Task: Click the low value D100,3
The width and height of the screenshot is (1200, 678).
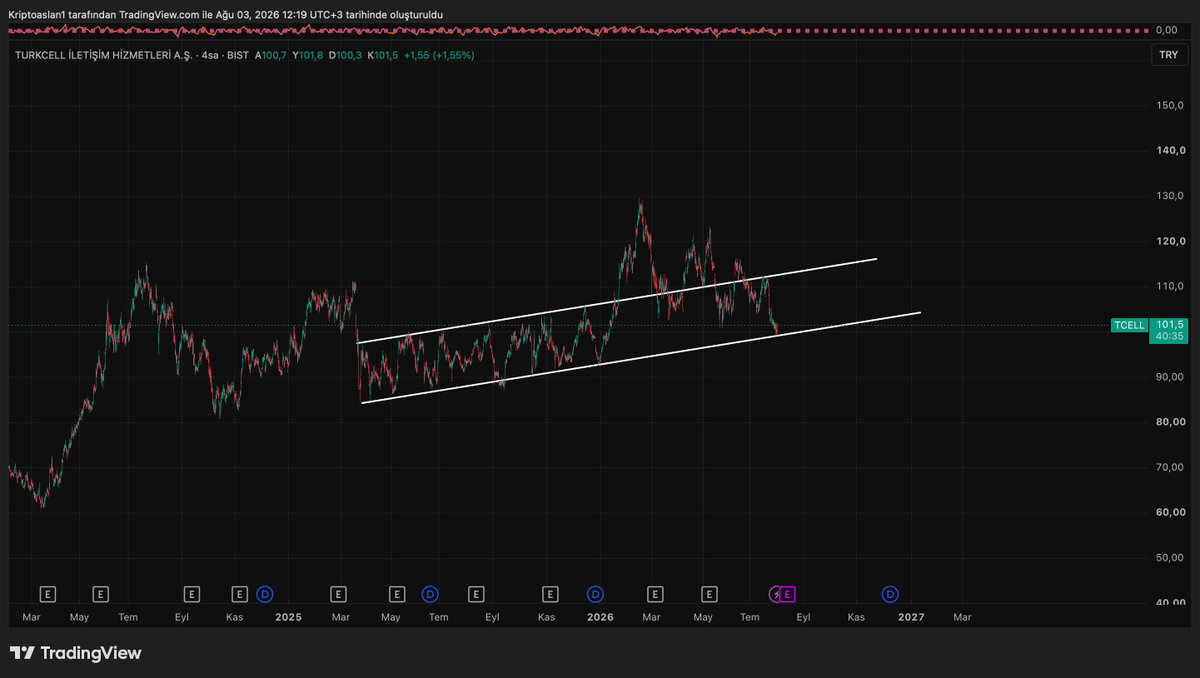Action: pyautogui.click(x=345, y=55)
